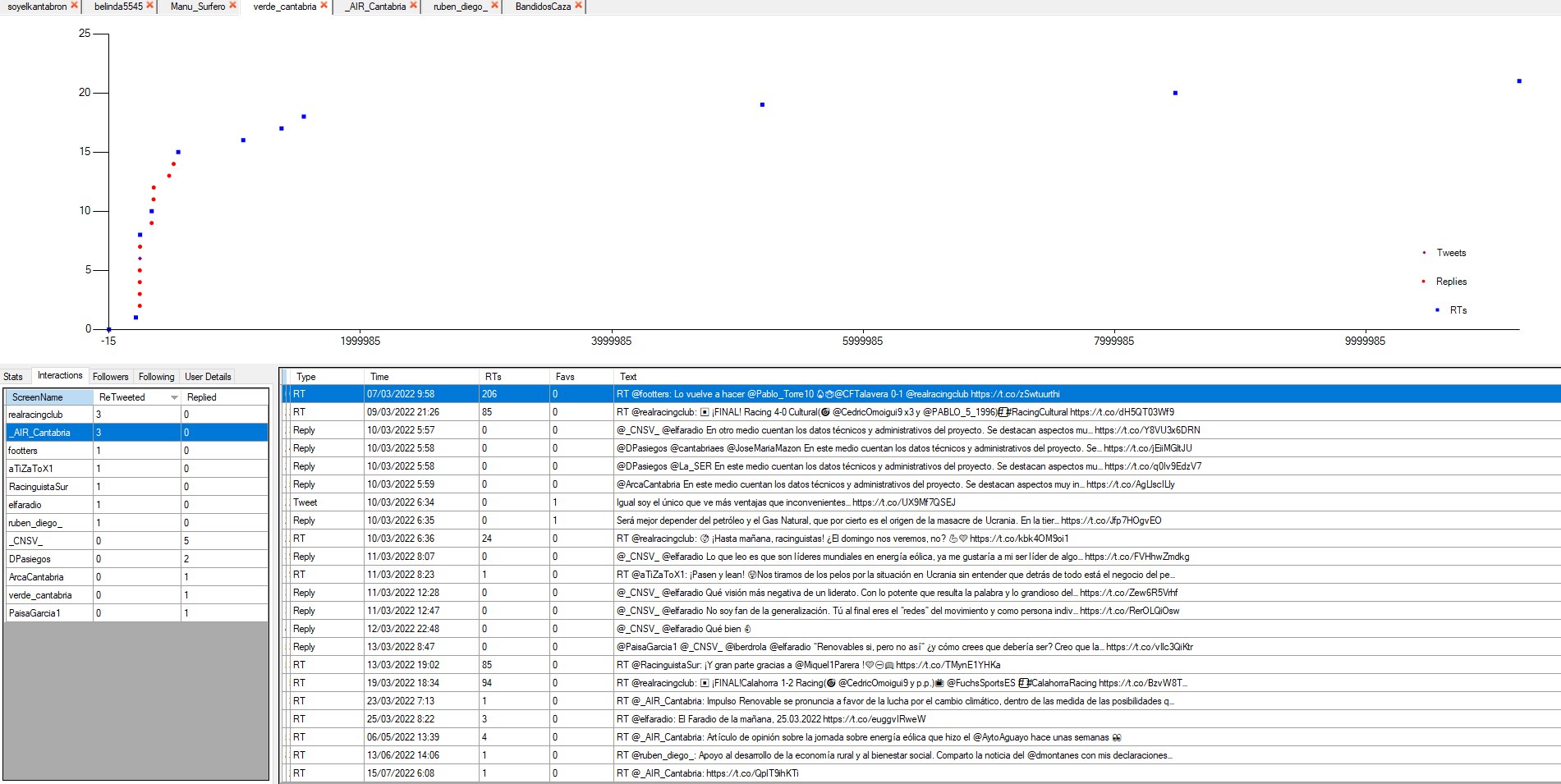Screen dimensions: 1561x784
Task: Select the Tweet row at 10/03/2022 6:34
Action: [x=920, y=502]
